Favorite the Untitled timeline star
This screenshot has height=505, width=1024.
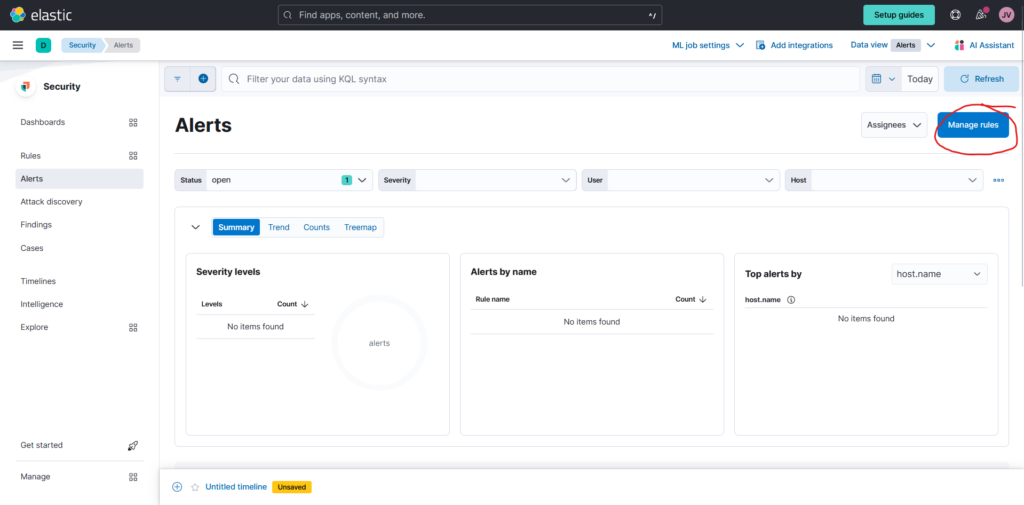click(195, 487)
